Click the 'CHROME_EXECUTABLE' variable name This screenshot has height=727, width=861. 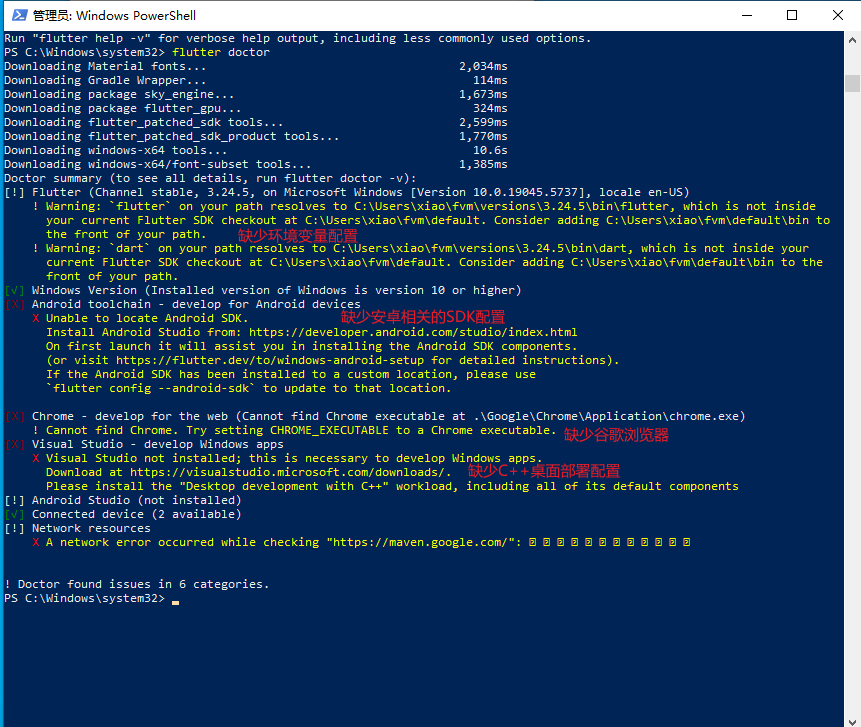[329, 430]
